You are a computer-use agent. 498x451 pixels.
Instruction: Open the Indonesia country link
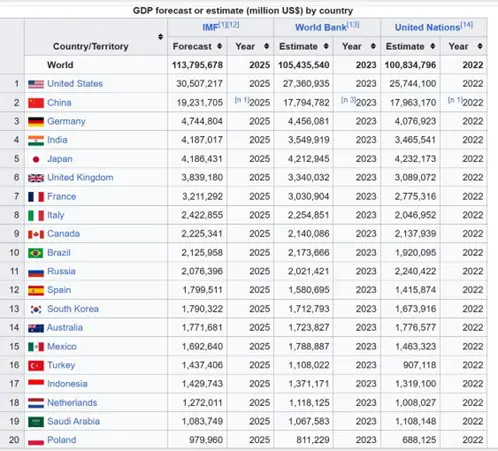(x=67, y=384)
